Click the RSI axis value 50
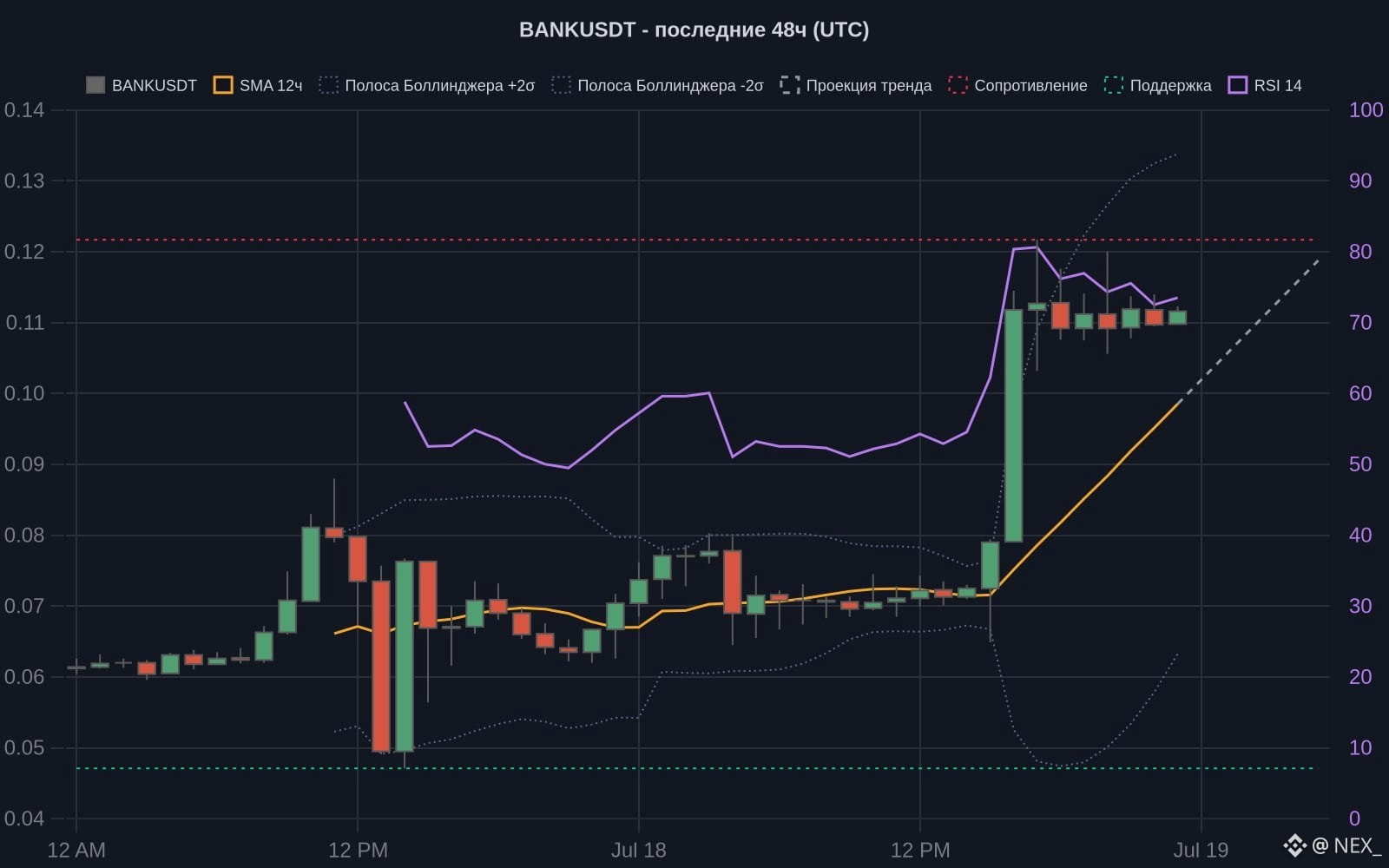 pyautogui.click(x=1360, y=464)
